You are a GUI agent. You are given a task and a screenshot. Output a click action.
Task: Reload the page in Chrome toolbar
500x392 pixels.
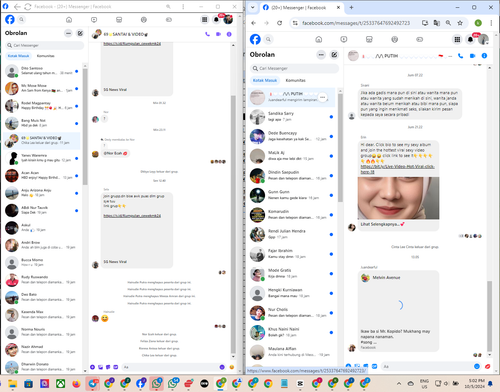coord(279,23)
